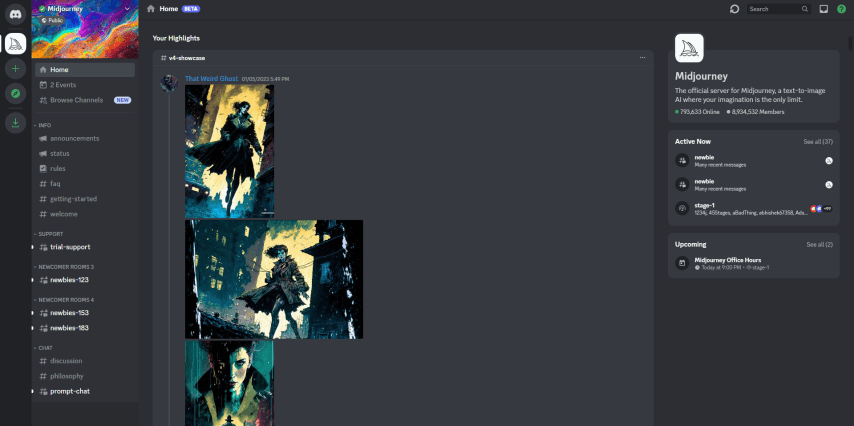Viewport: 854px width, 426px height.
Task: Click the Download Apps icon
Action: pos(15,122)
